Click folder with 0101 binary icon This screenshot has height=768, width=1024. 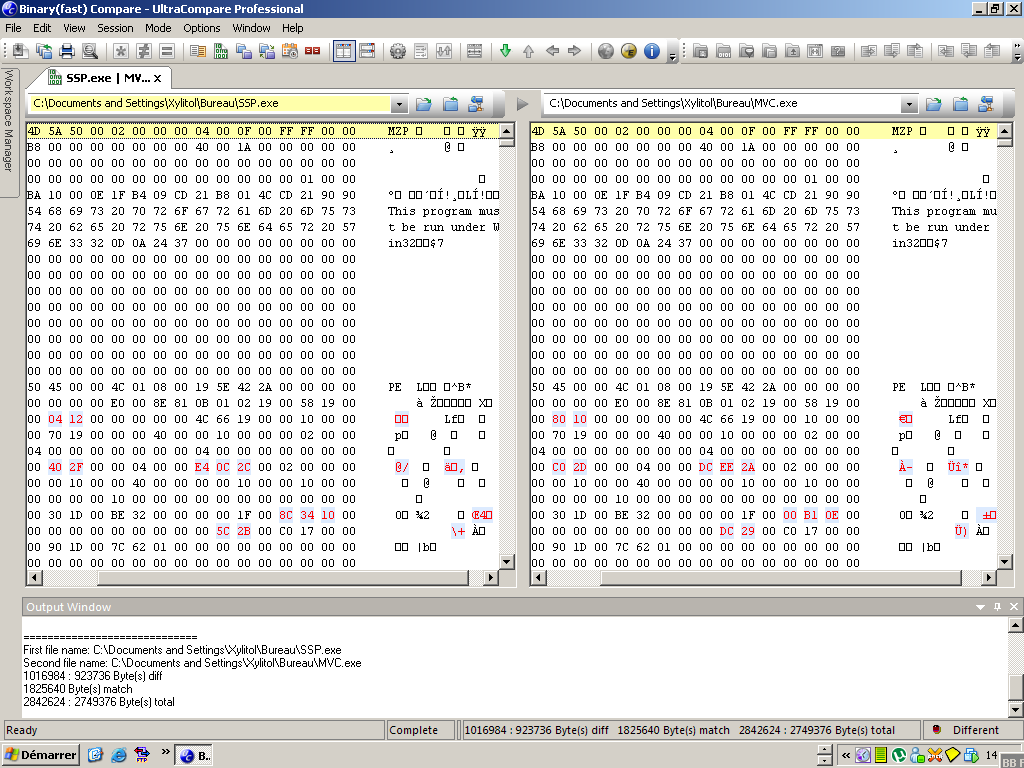(x=724, y=51)
